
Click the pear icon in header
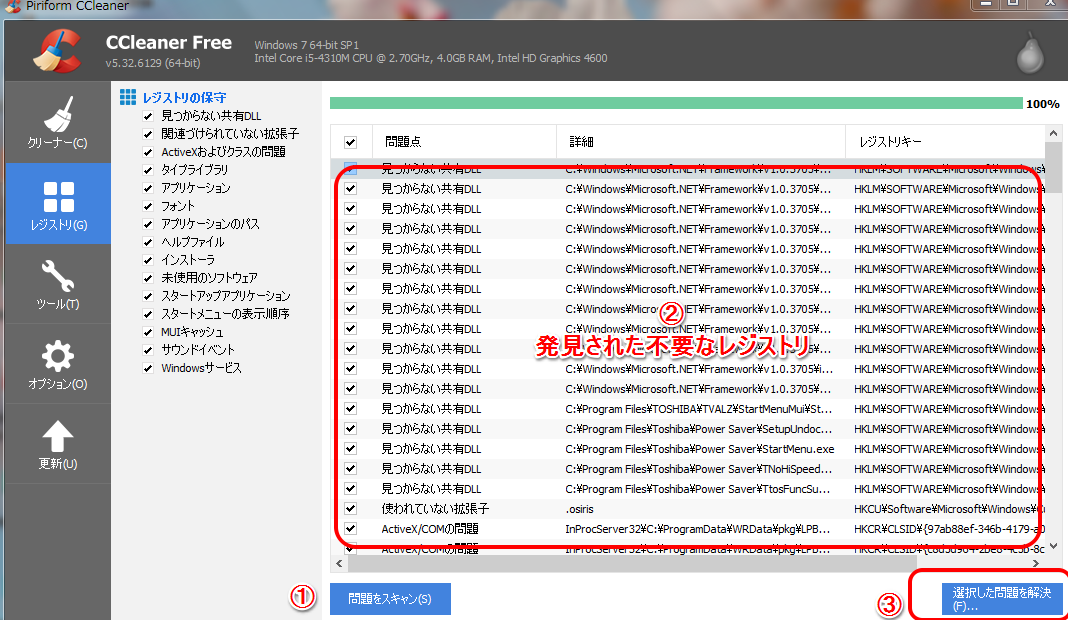pos(1029,54)
